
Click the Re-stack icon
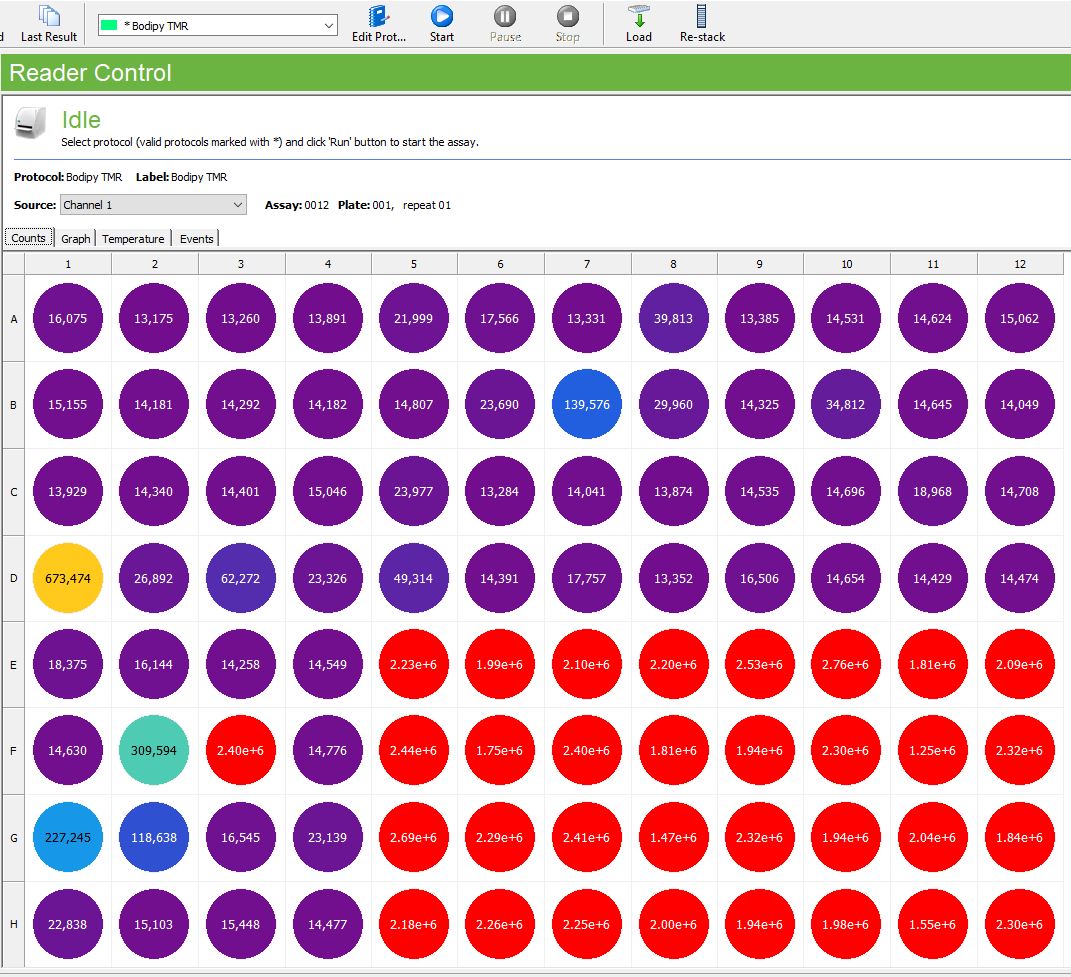click(702, 23)
